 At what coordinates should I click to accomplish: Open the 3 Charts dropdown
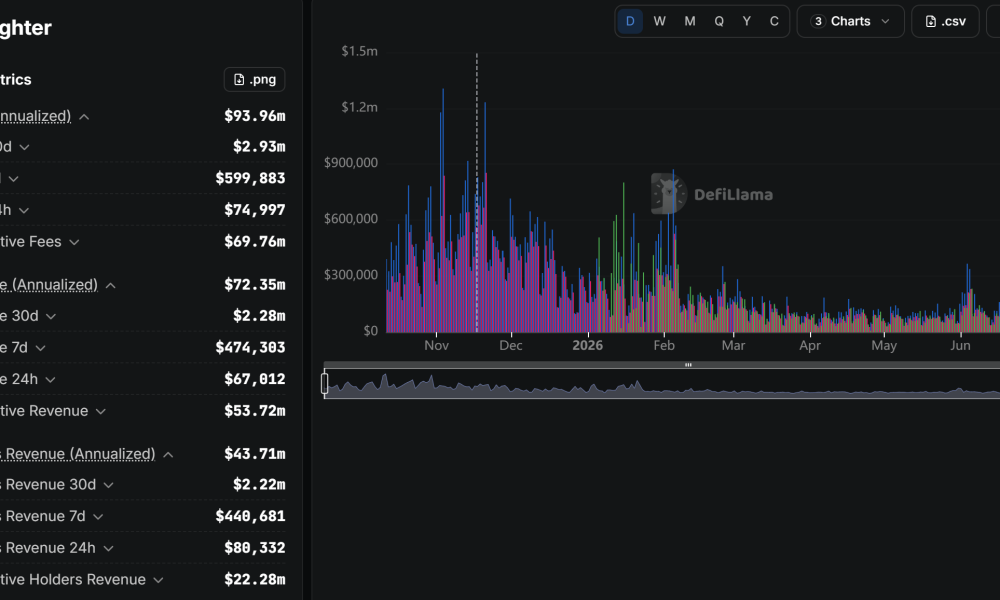(850, 21)
